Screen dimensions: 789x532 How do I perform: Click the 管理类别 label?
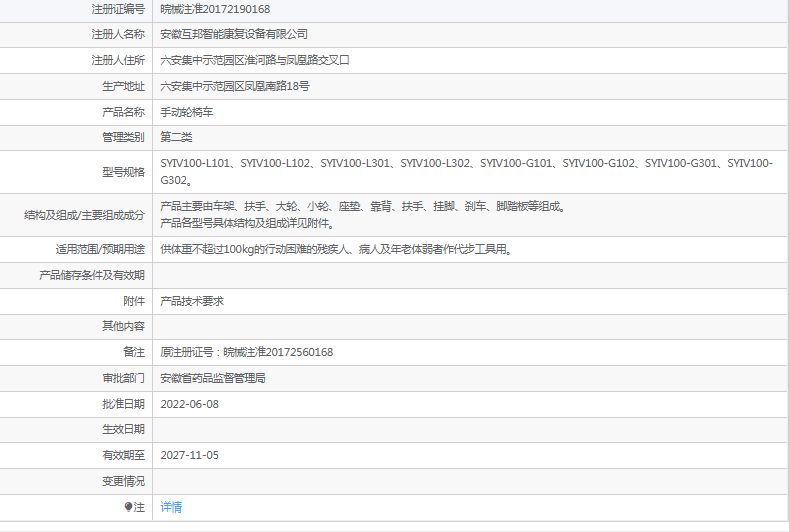click(x=124, y=137)
